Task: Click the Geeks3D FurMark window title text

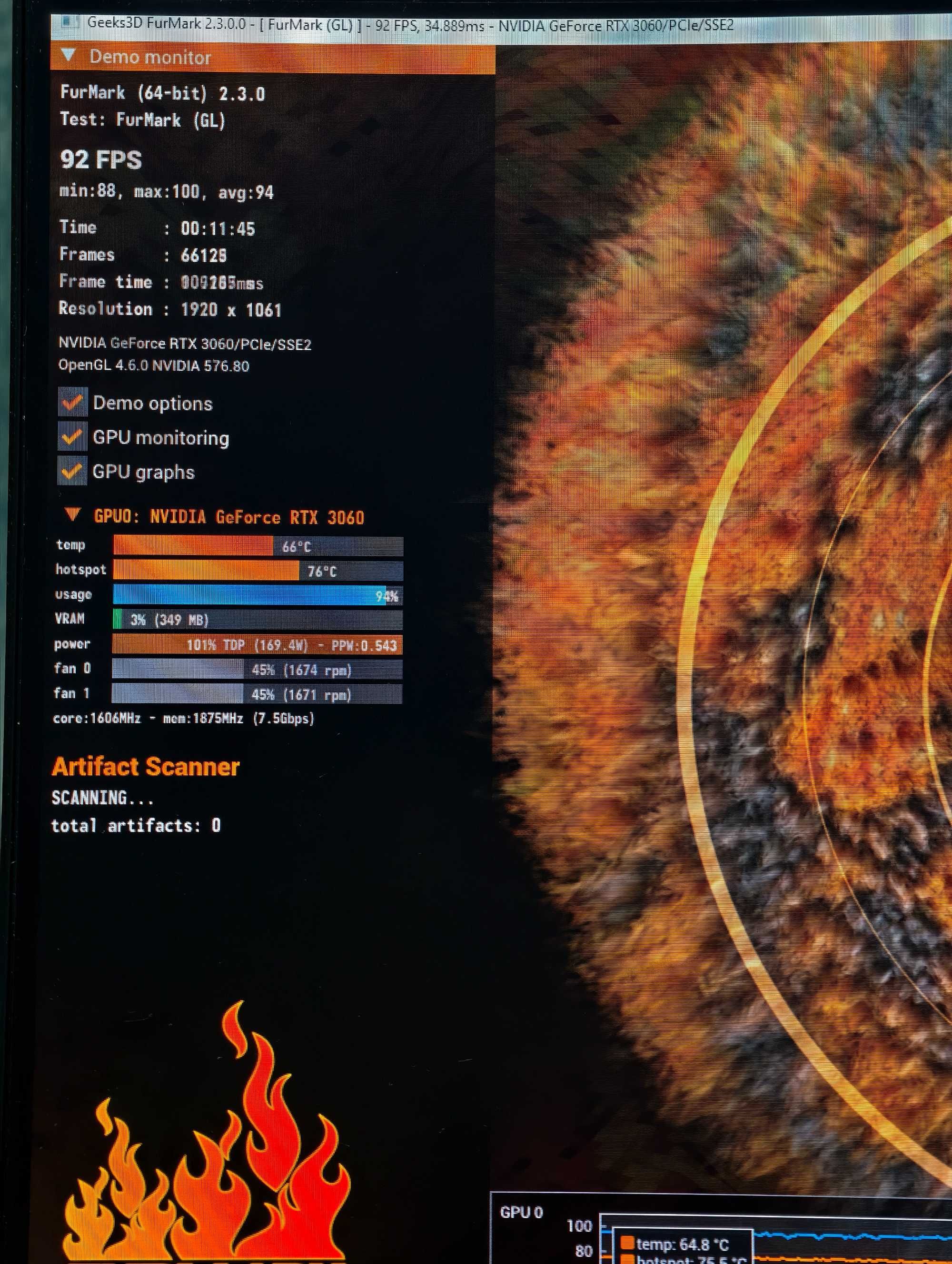Action: tap(410, 25)
